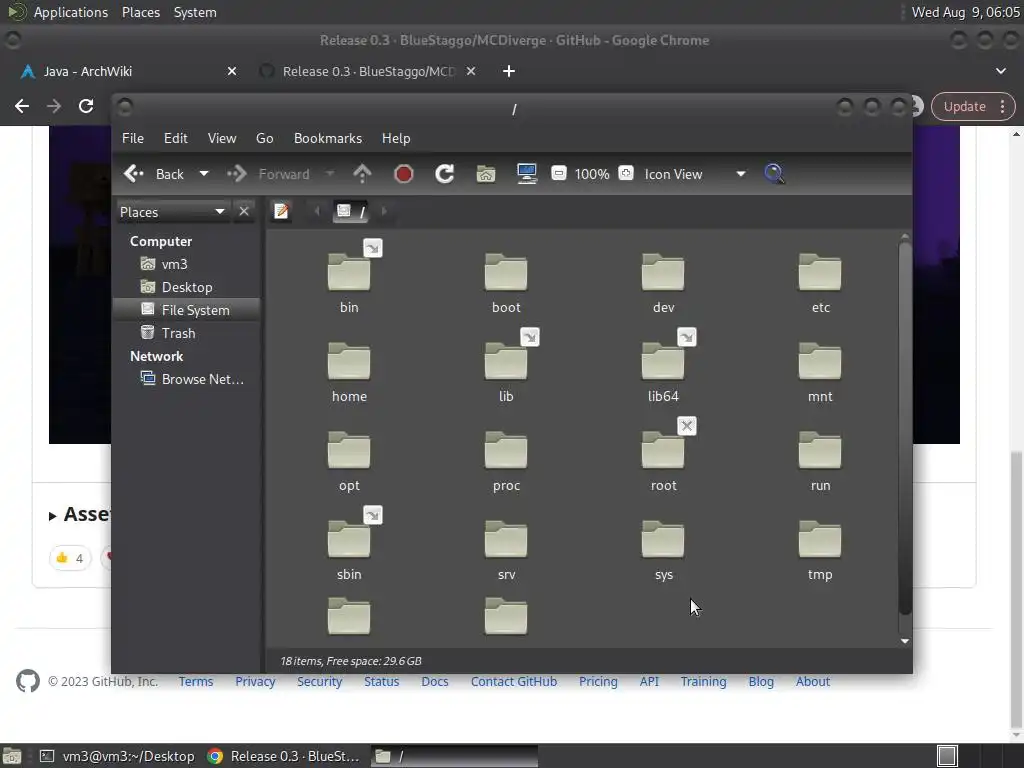The width and height of the screenshot is (1024, 768).
Task: Click the file manager's vertical scrollbar
Action: 904,428
